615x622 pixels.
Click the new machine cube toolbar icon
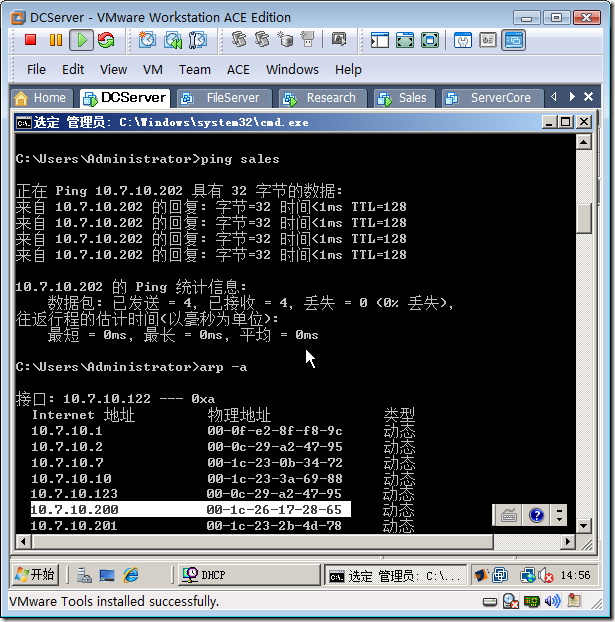pos(285,40)
